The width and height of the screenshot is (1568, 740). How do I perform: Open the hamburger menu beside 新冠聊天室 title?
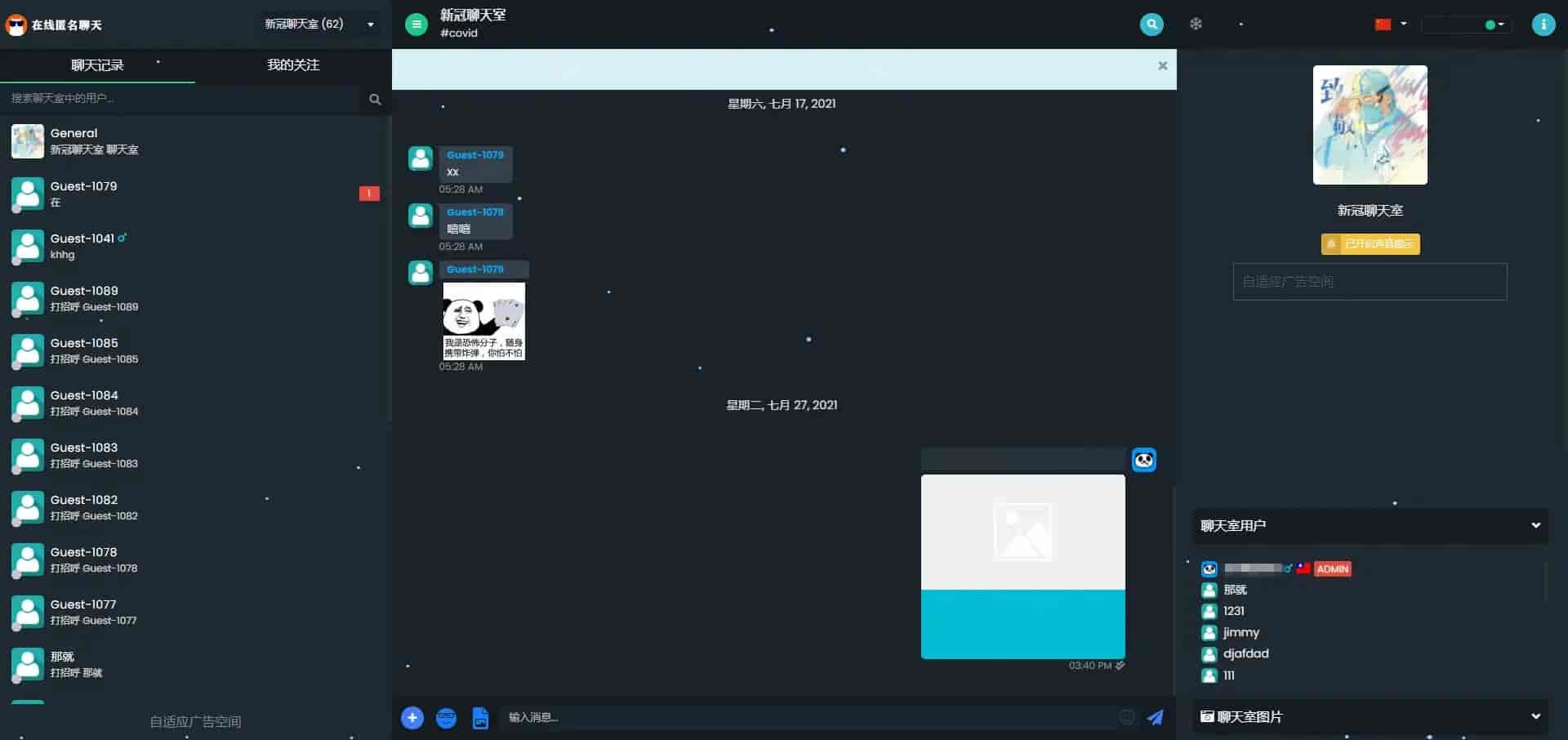point(416,25)
